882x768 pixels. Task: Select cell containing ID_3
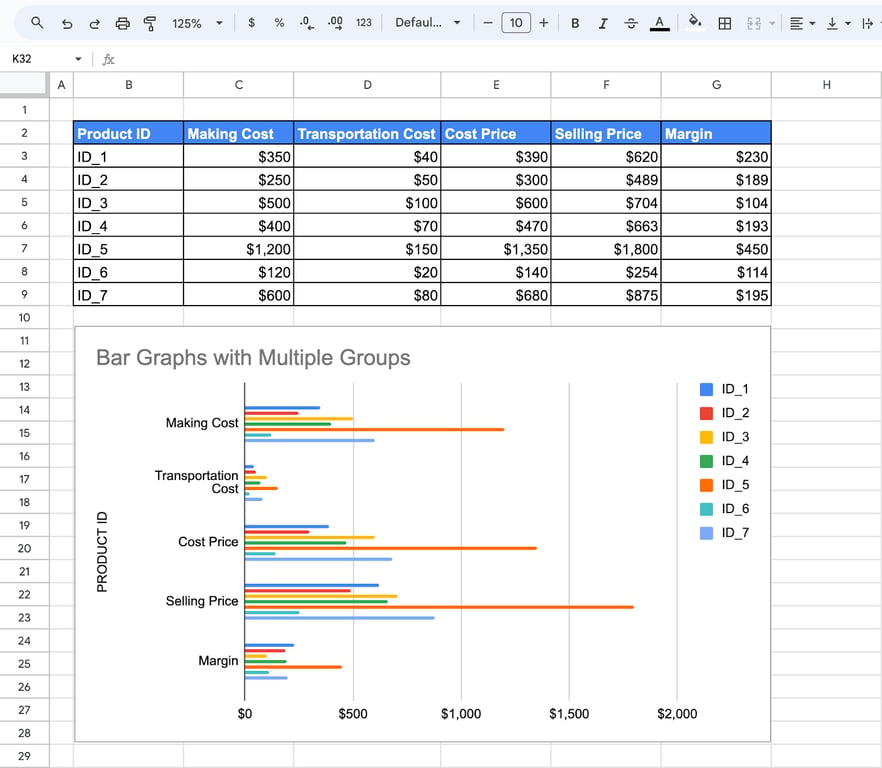click(x=128, y=203)
